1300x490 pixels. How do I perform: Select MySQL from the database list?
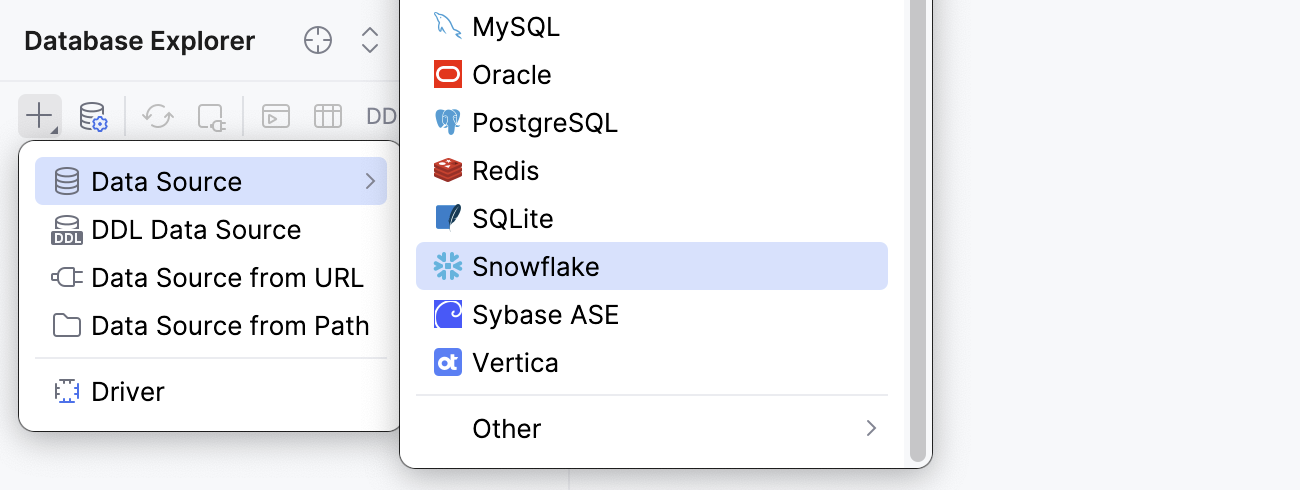516,27
